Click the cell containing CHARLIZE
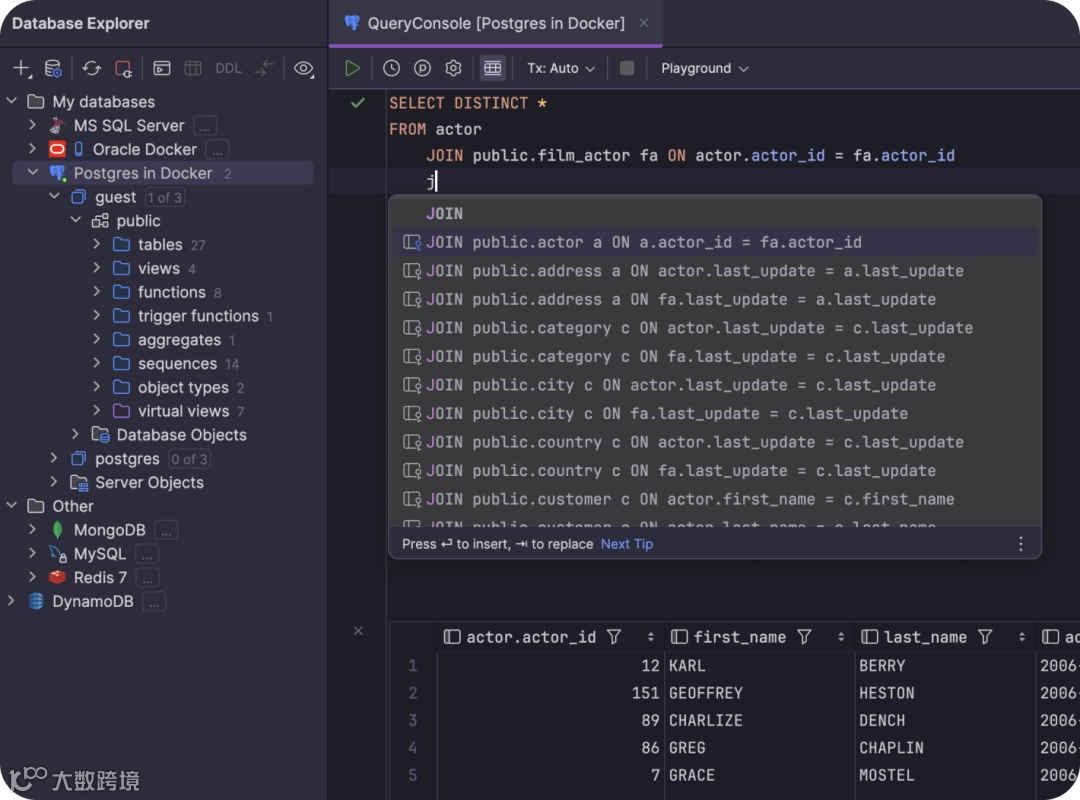The height and width of the screenshot is (800, 1080). tap(758, 720)
